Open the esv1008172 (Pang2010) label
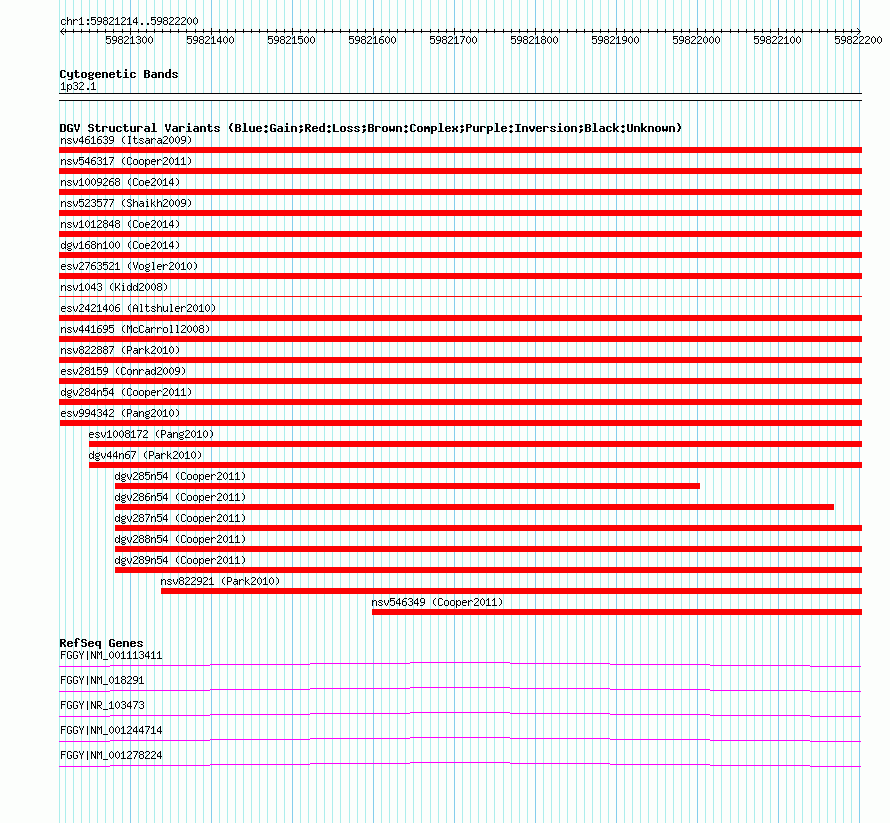 151,434
